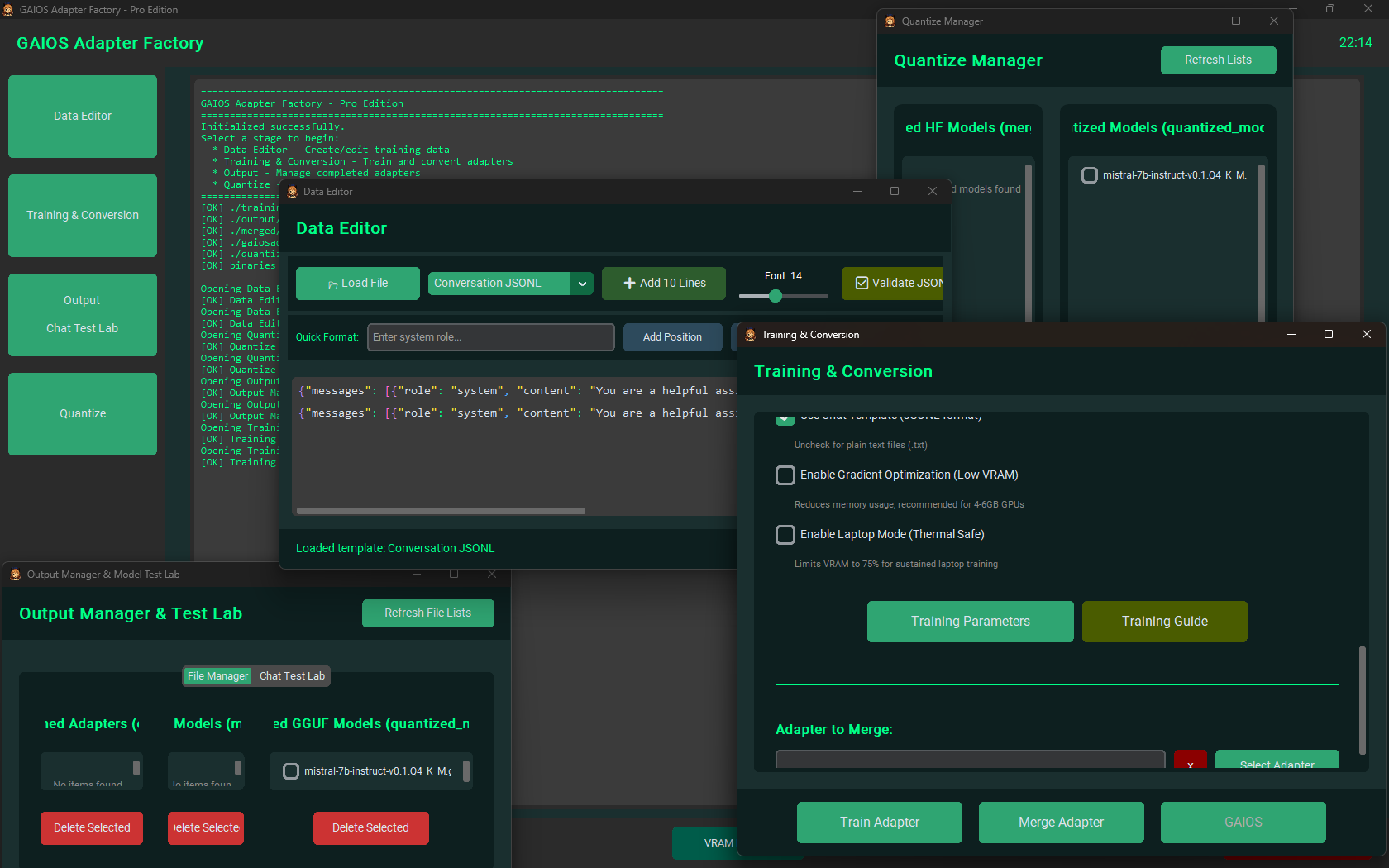Click Training & Conversion panel vertical scrollbar
1389x868 pixels.
click(x=1363, y=700)
